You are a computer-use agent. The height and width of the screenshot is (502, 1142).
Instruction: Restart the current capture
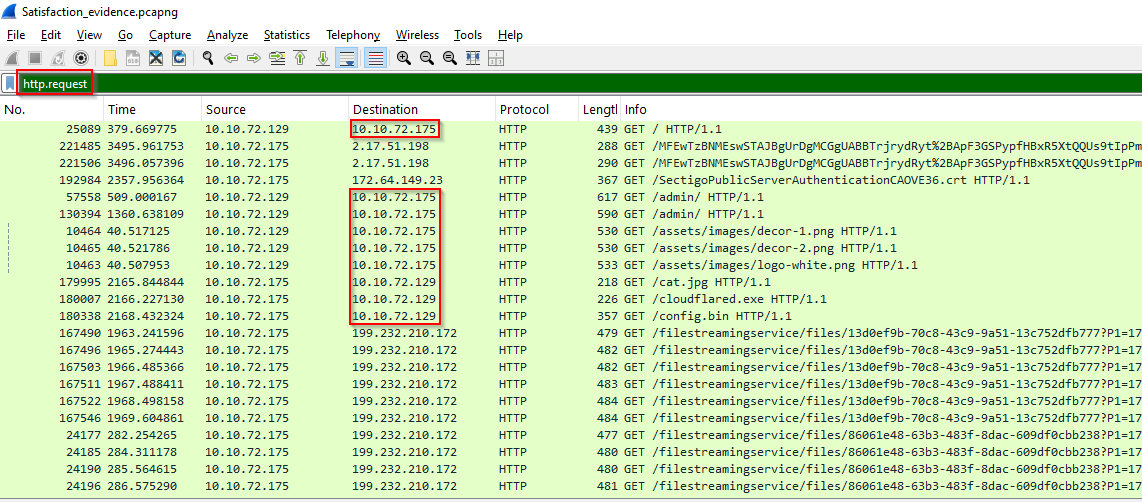click(58, 58)
